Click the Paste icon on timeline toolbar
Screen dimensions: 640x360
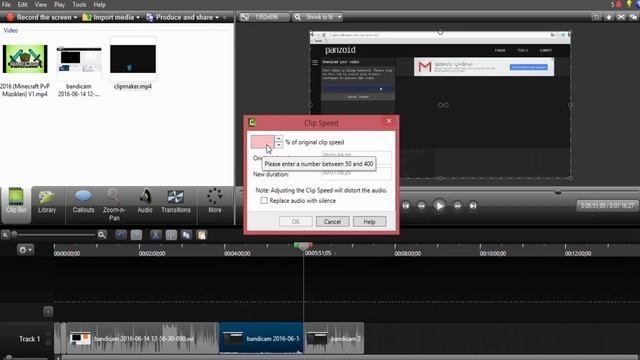pyautogui.click(x=202, y=235)
